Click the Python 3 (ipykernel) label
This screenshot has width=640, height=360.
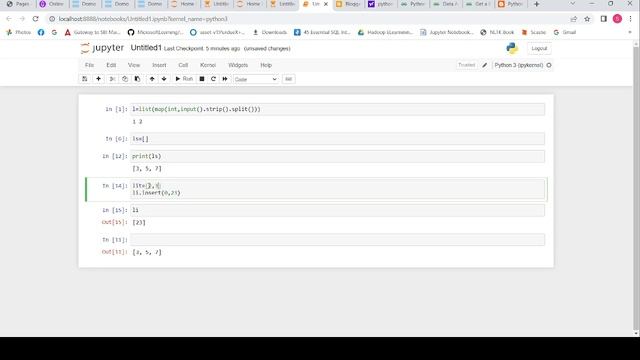(x=519, y=65)
